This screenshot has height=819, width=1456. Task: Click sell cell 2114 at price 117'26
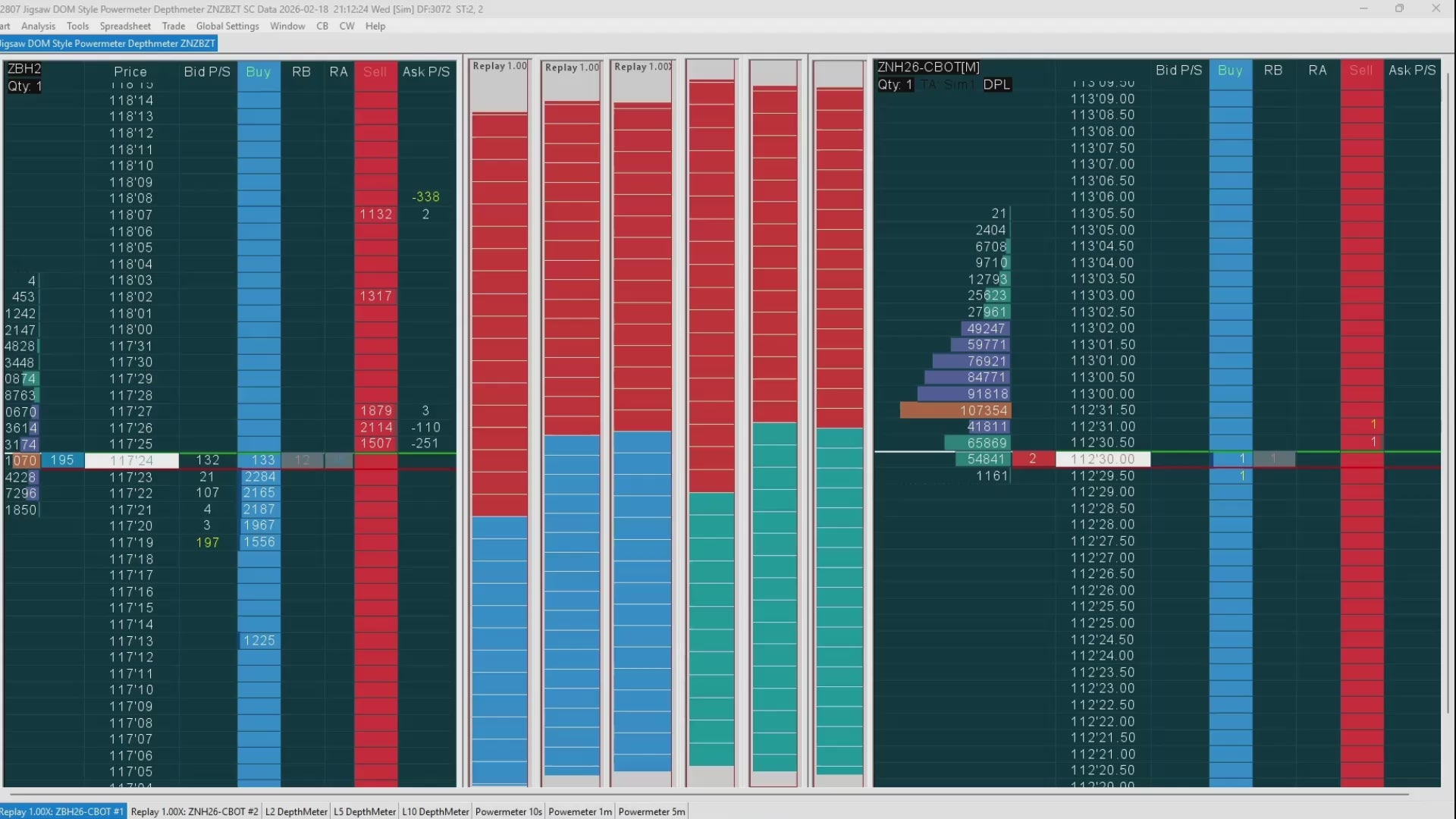tap(376, 428)
